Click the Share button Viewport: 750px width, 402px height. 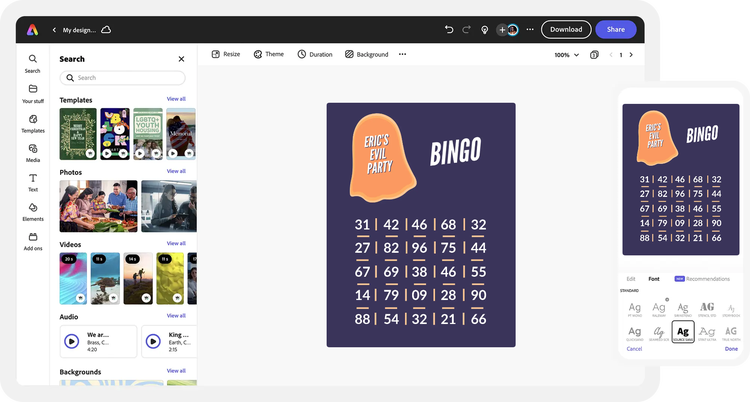[x=616, y=30]
